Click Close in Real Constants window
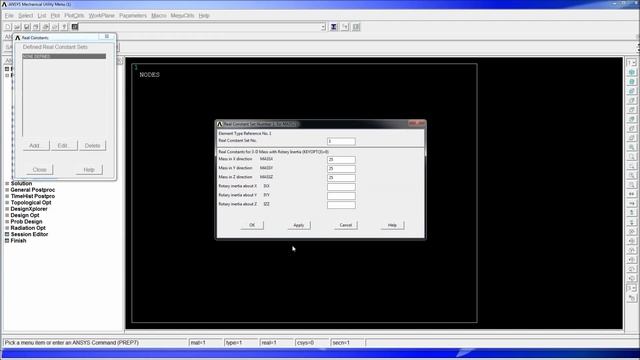Screen dimensions: 640x360 coord(40,169)
